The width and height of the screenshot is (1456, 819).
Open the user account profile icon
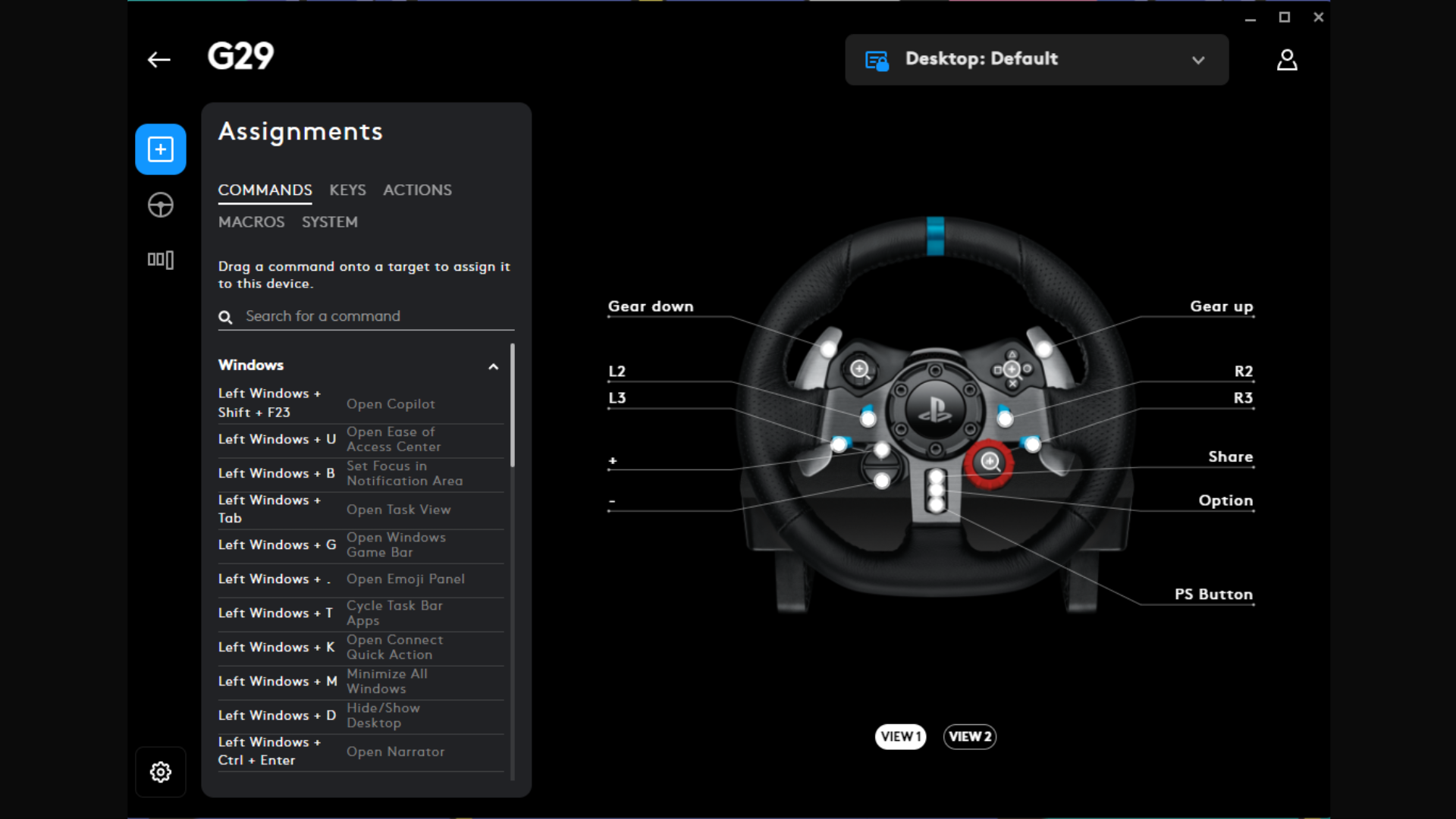coord(1287,60)
